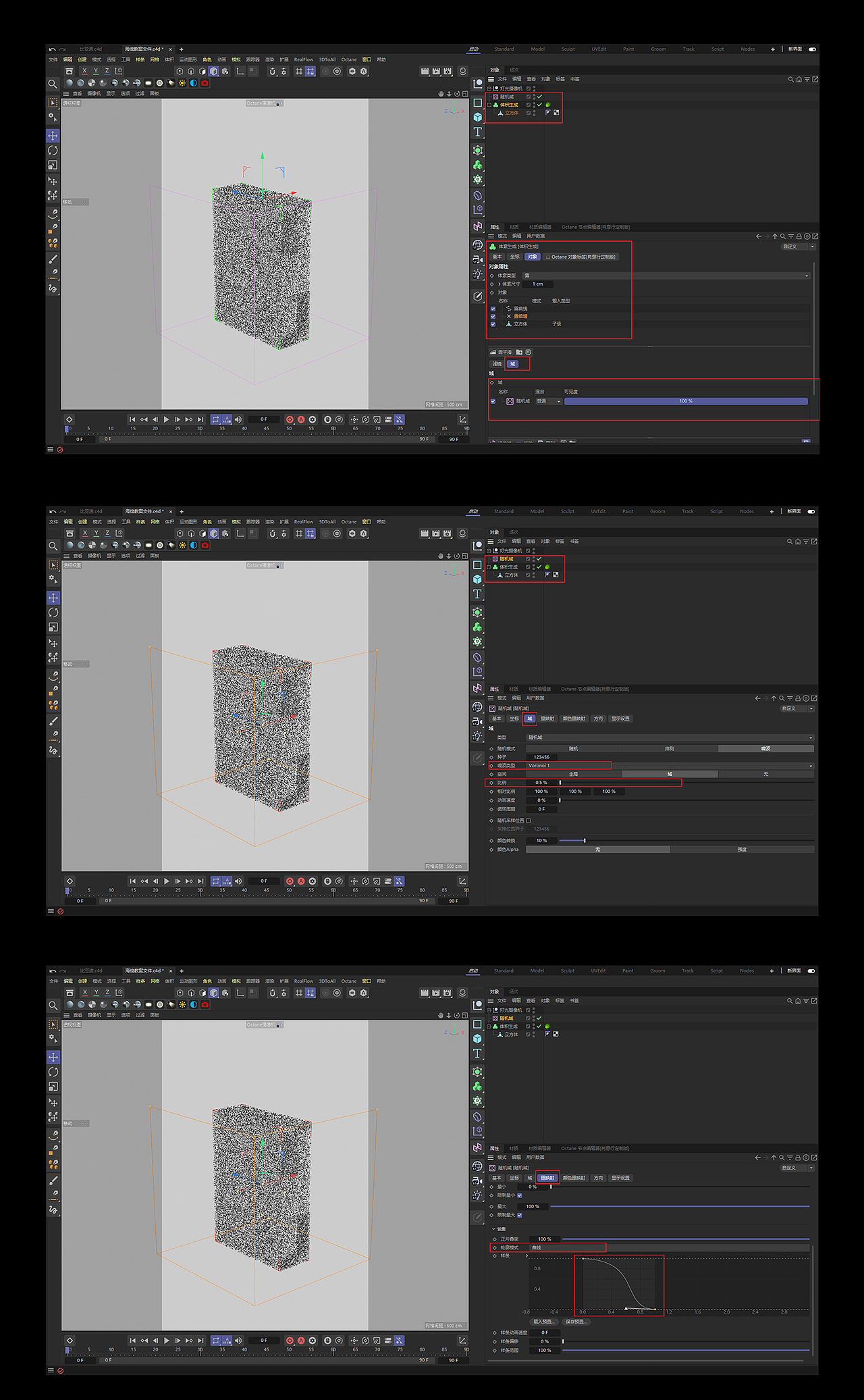Click the 保存预置... button
864x1400 pixels.
tap(575, 1322)
